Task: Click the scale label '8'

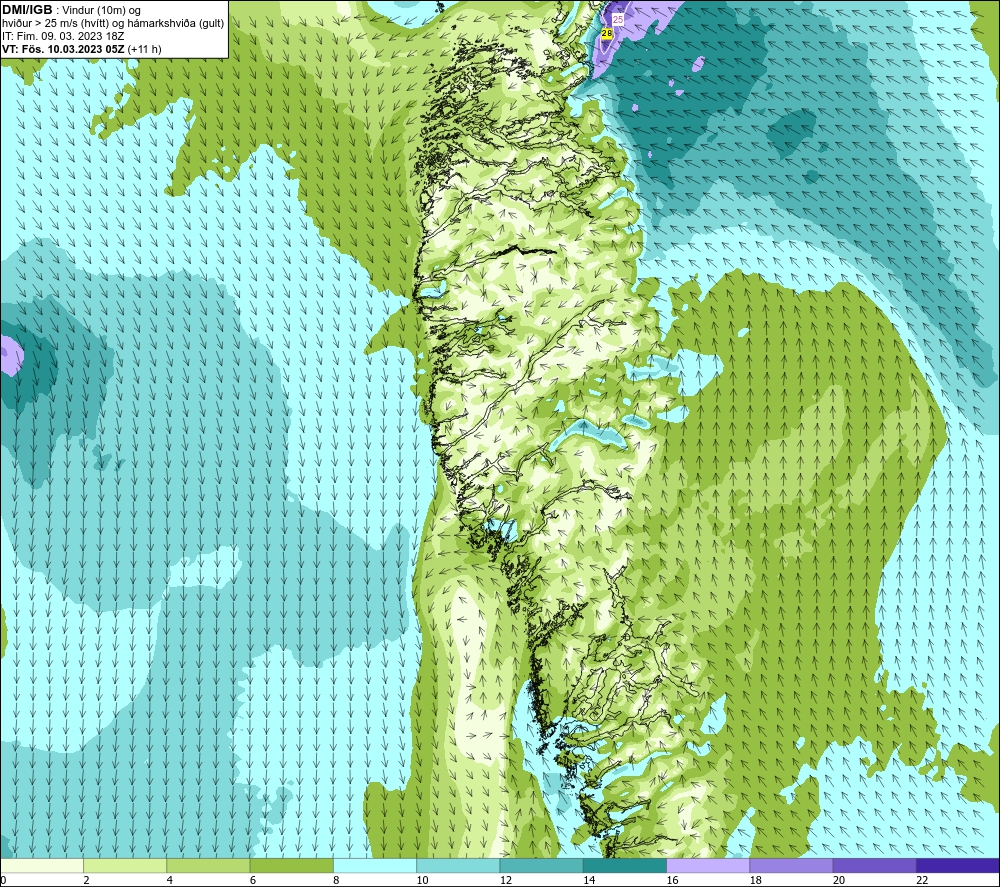Action: pos(336,880)
